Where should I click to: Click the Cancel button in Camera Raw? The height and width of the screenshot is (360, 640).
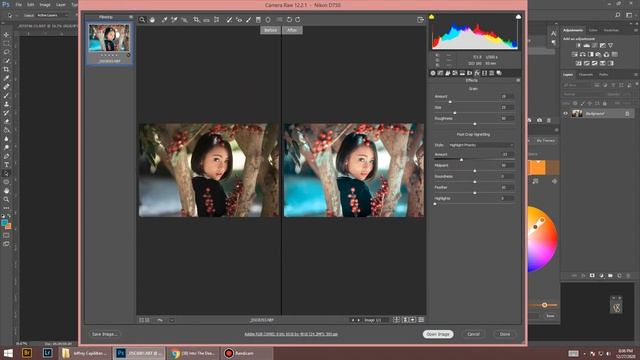pos(473,334)
